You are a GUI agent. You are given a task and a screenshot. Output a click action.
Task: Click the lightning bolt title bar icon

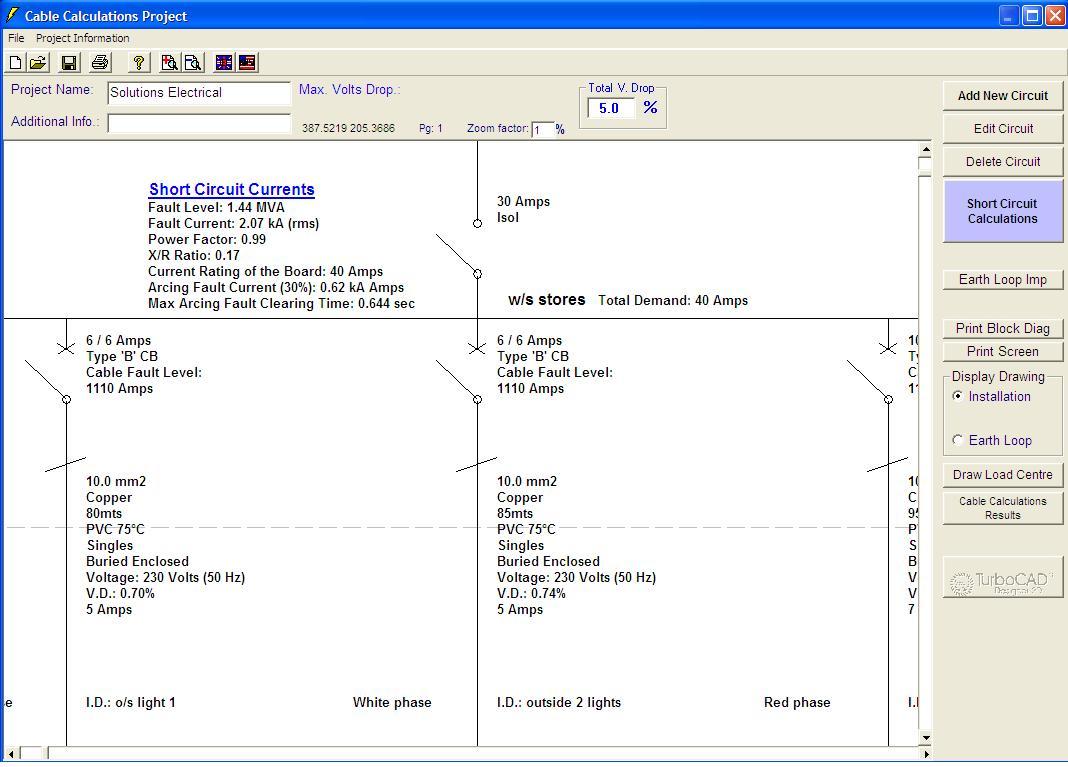pos(12,14)
